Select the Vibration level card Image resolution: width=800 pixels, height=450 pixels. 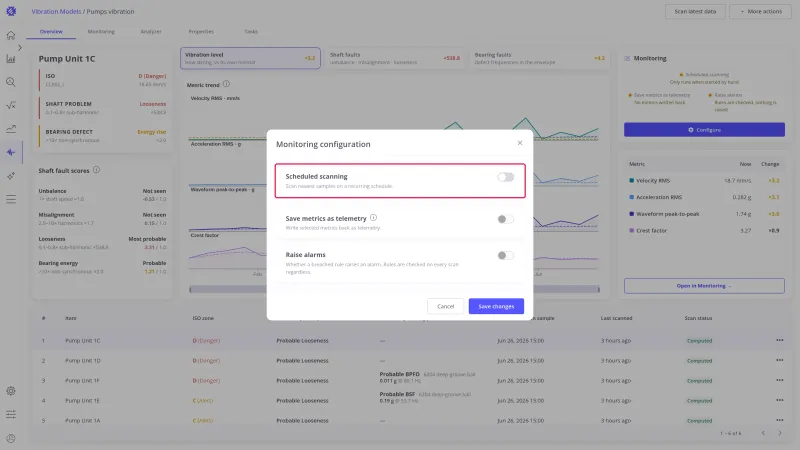tap(250, 58)
